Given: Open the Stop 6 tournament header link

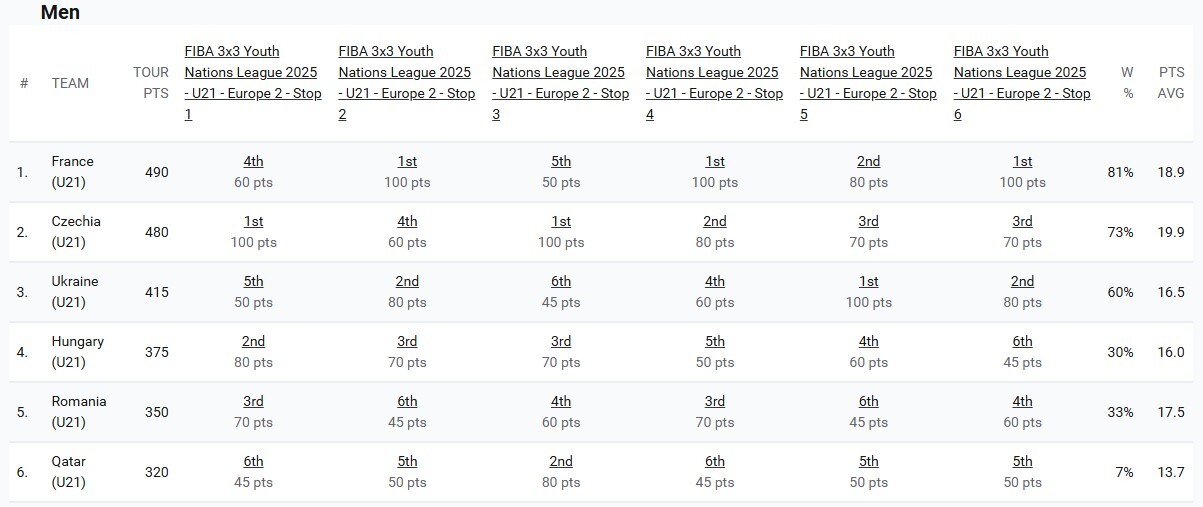Looking at the screenshot, I should pos(1021,83).
